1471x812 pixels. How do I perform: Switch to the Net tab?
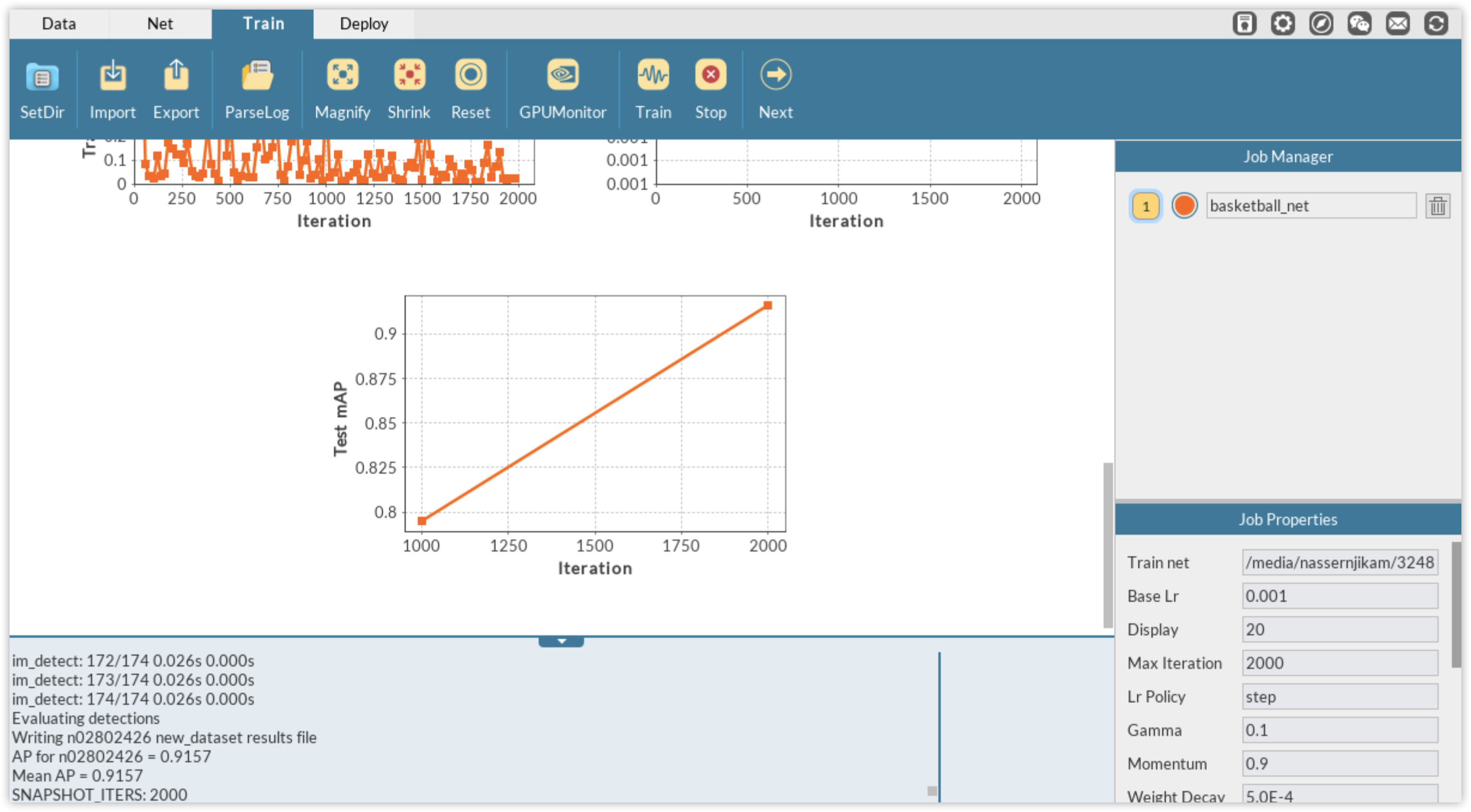point(160,24)
